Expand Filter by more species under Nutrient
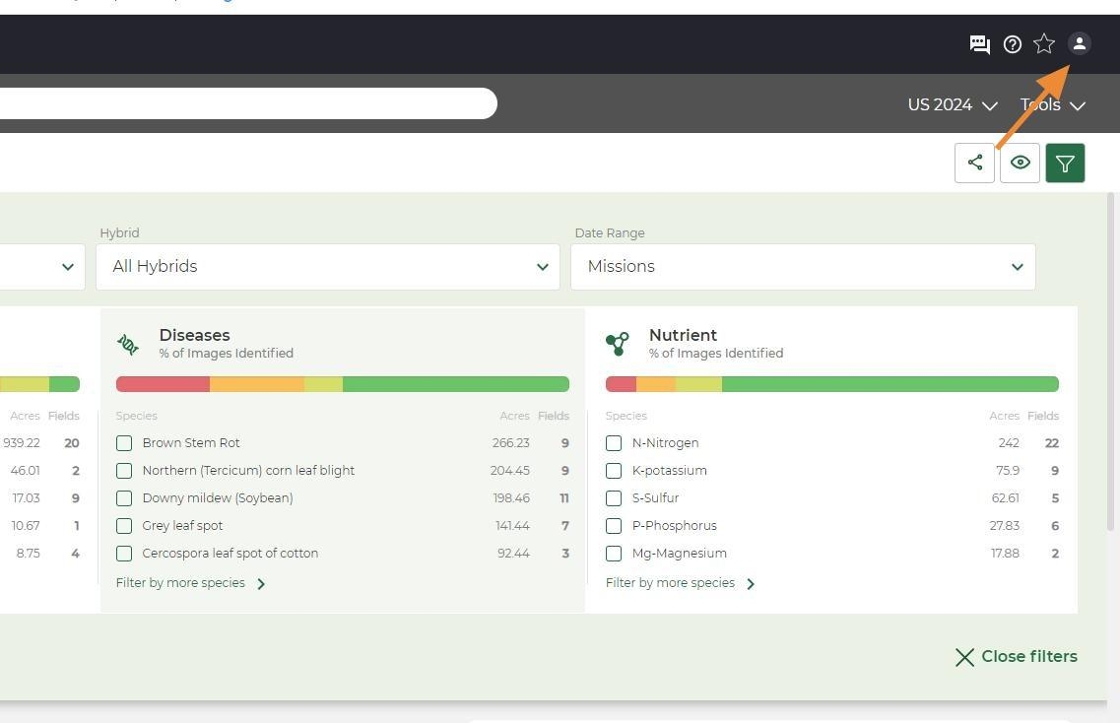Viewport: 1120px width, 723px height. pyautogui.click(x=681, y=583)
